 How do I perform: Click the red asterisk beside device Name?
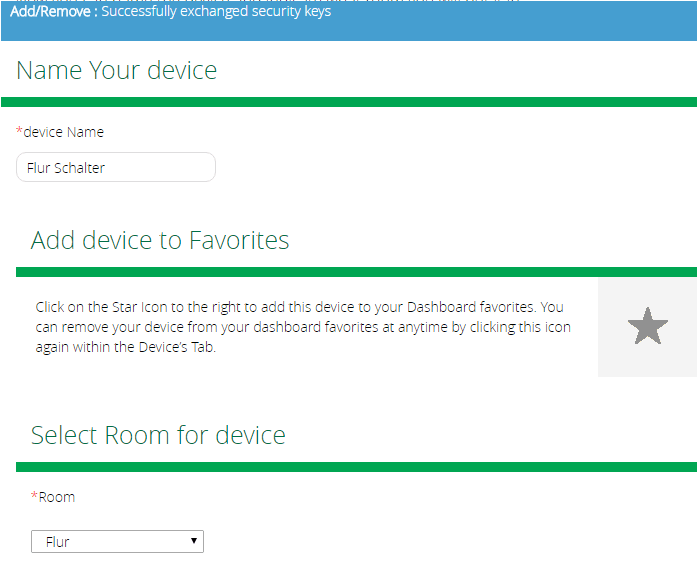[x=19, y=131]
